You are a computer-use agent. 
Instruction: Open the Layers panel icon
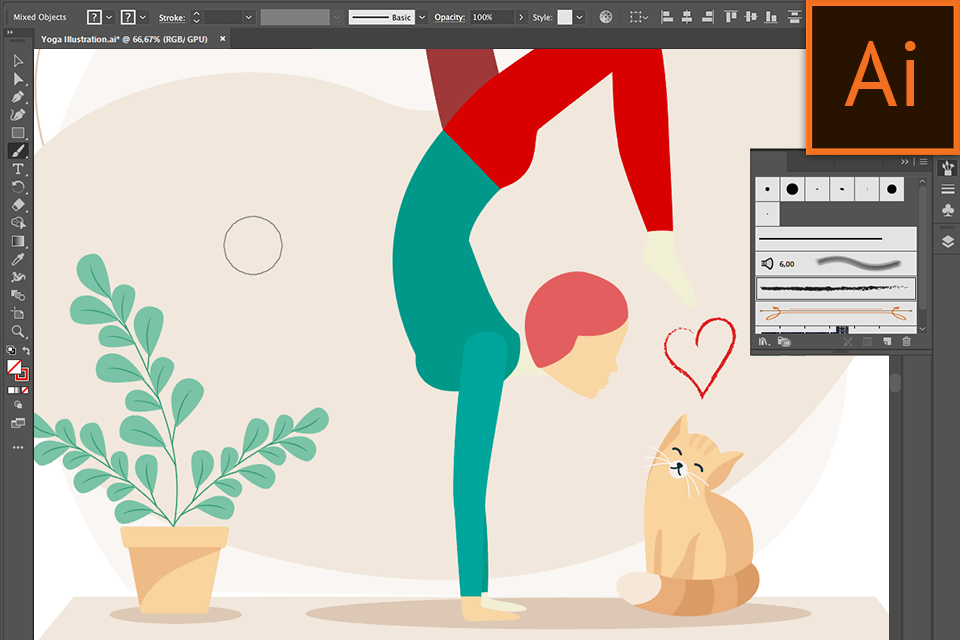(947, 240)
